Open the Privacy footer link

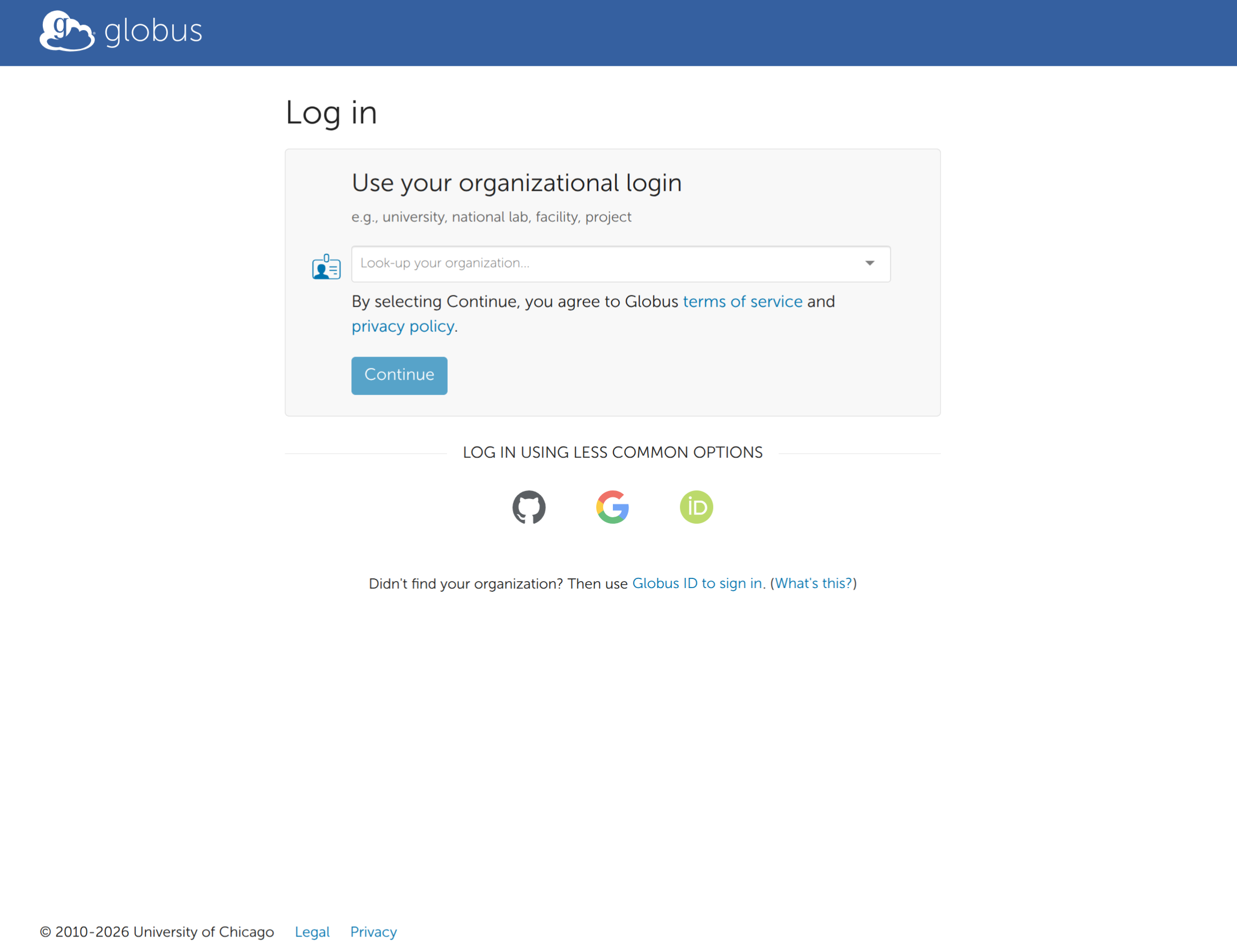(x=373, y=932)
